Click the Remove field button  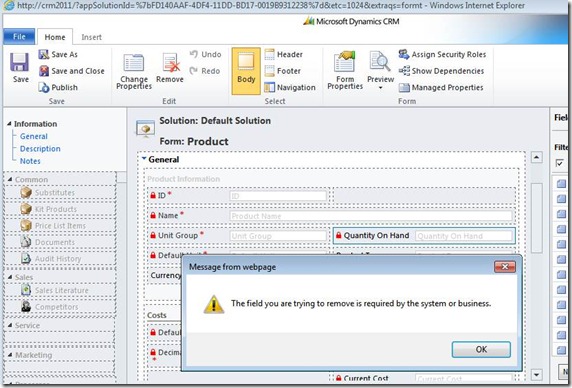coord(170,68)
